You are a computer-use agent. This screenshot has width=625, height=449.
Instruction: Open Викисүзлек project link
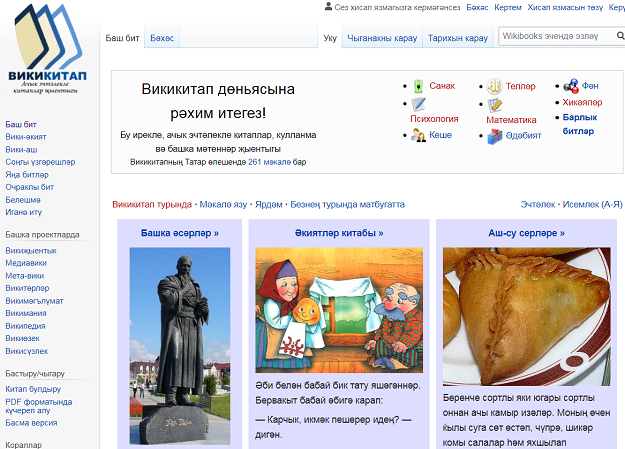pos(27,351)
